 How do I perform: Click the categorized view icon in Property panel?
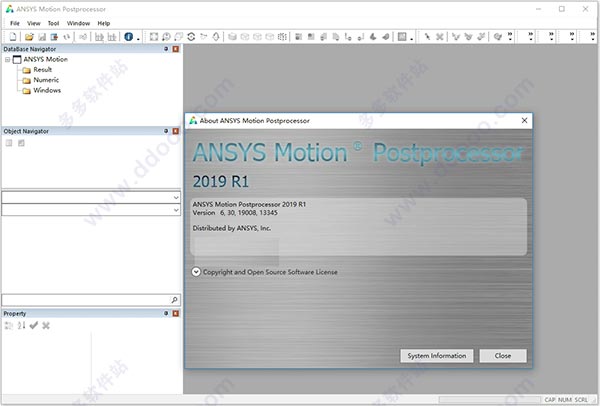[x=8, y=326]
